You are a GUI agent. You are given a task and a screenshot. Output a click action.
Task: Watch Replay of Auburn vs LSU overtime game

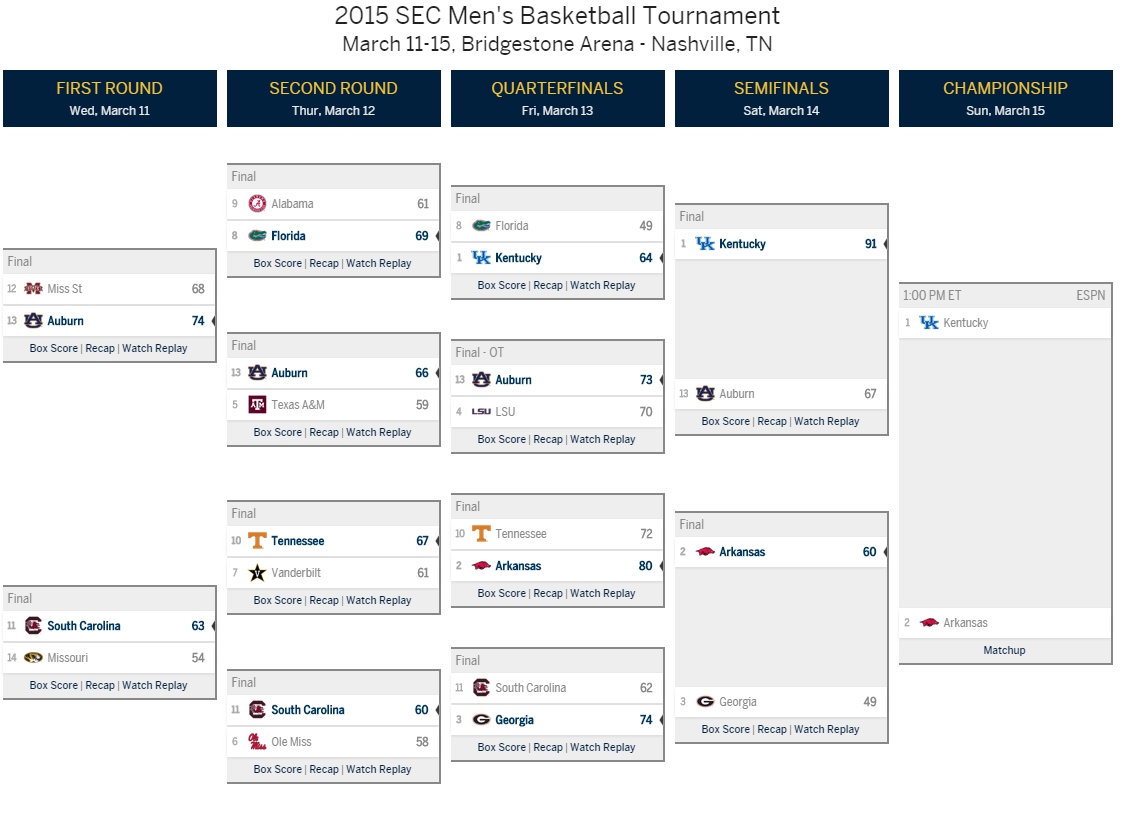tap(602, 439)
